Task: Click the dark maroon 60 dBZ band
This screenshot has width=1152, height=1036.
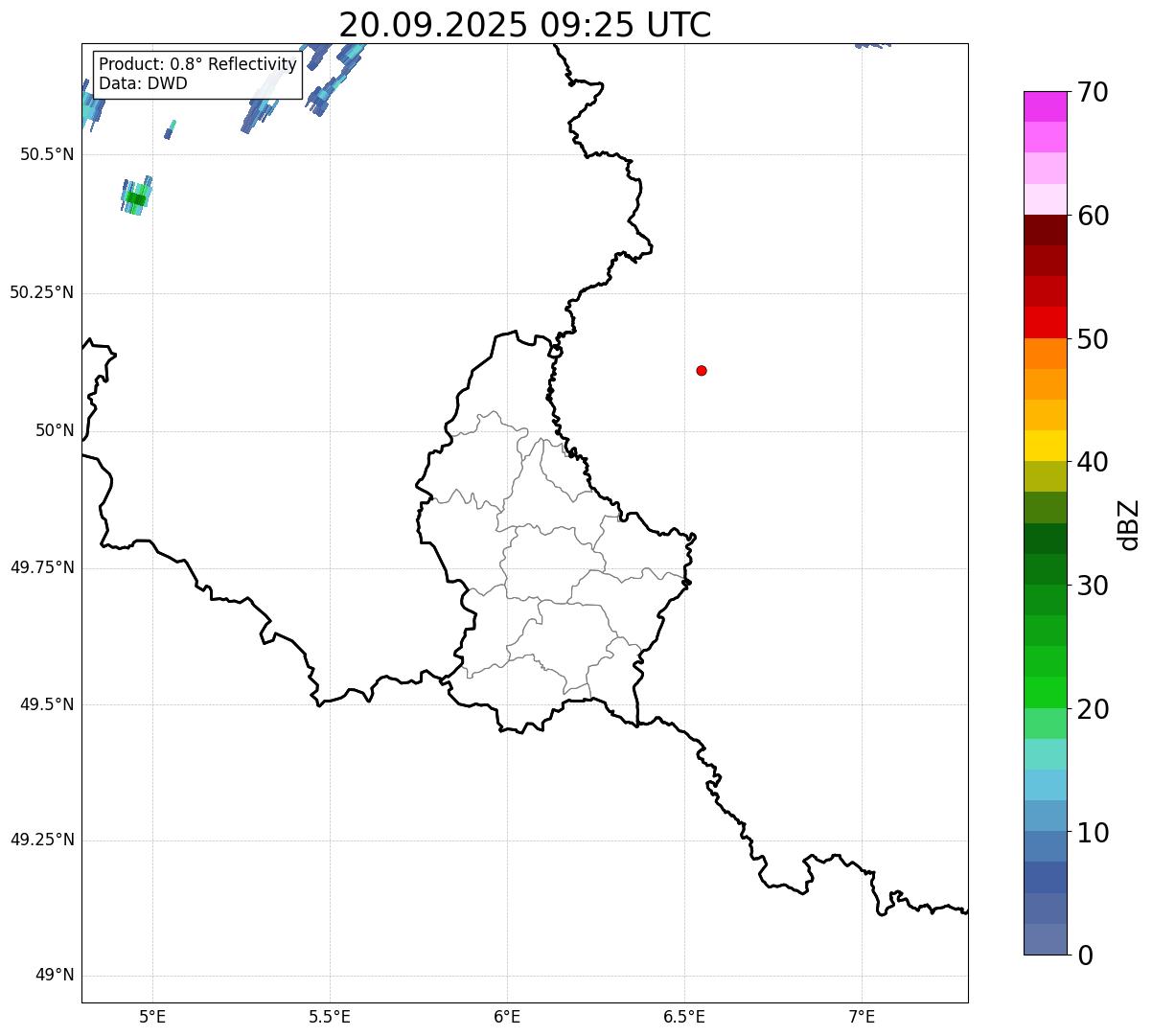Action: 1045,230
